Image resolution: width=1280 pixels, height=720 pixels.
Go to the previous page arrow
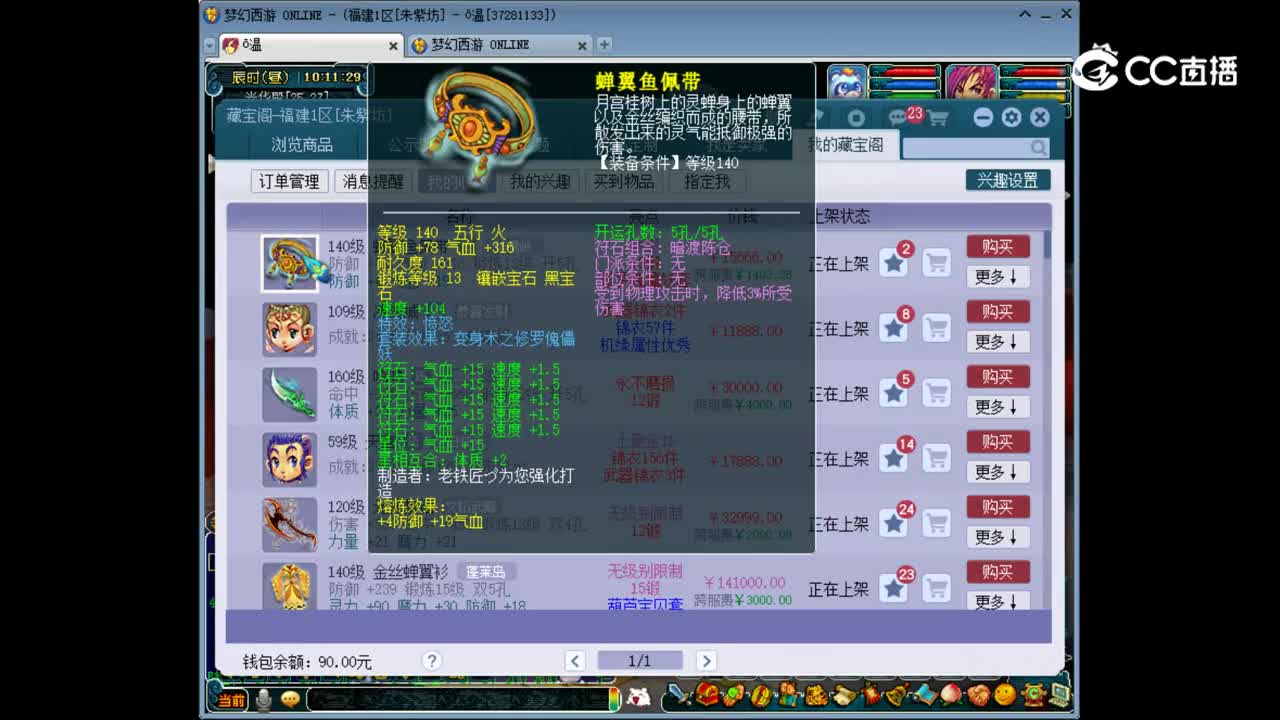coord(575,661)
